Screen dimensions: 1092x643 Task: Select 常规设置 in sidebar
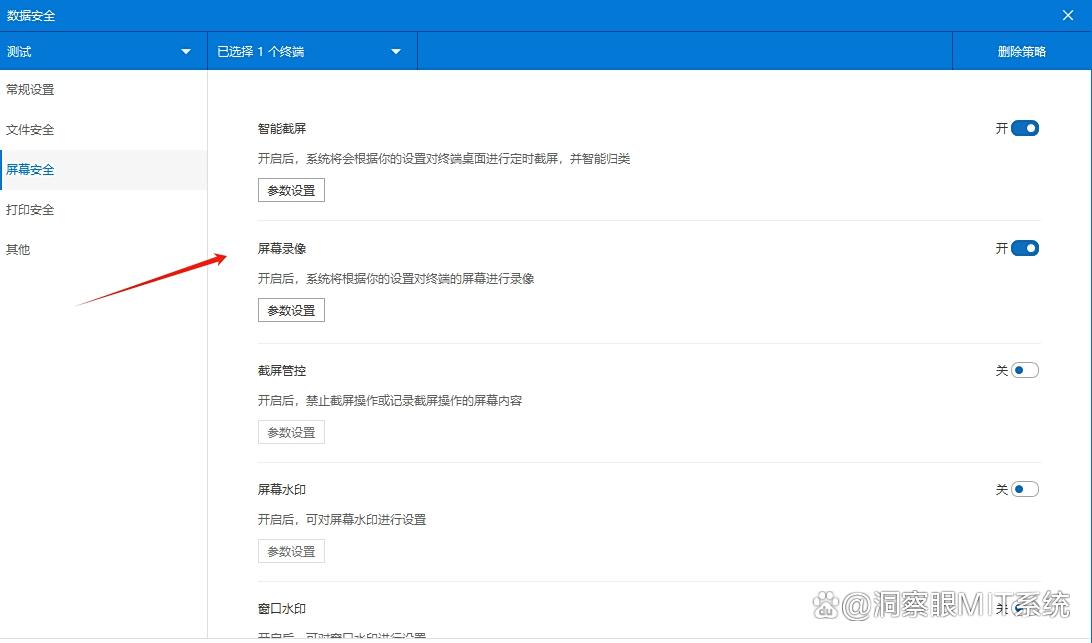(31, 90)
